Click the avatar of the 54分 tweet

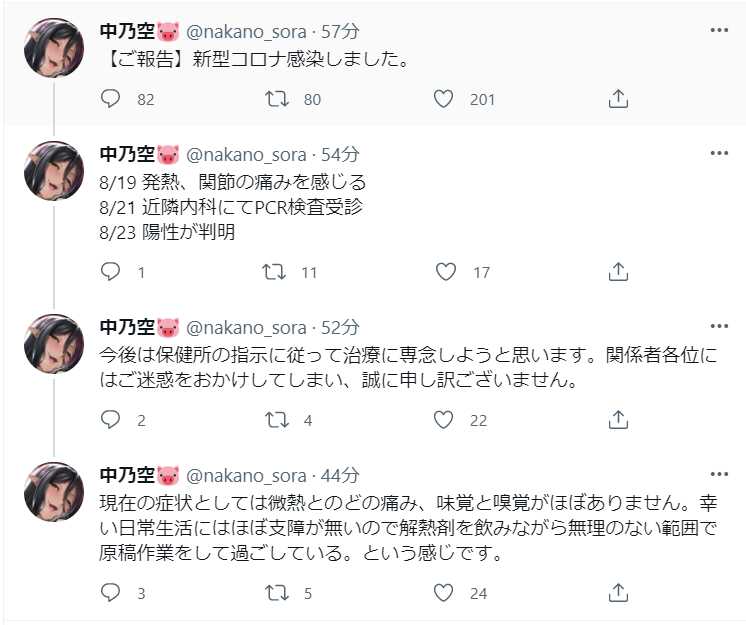(53, 170)
